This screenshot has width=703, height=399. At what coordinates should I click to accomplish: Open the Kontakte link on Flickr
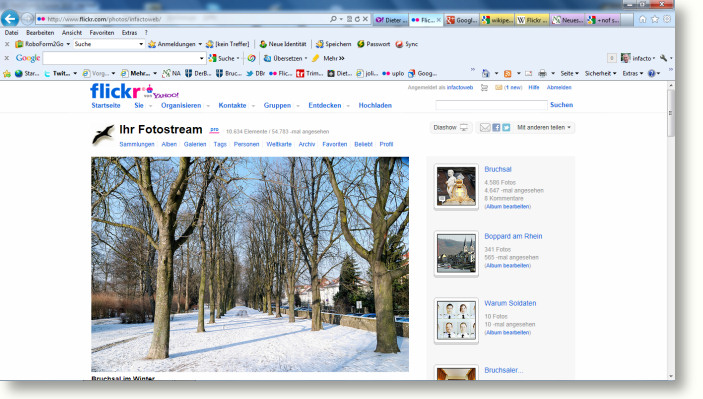coord(232,105)
